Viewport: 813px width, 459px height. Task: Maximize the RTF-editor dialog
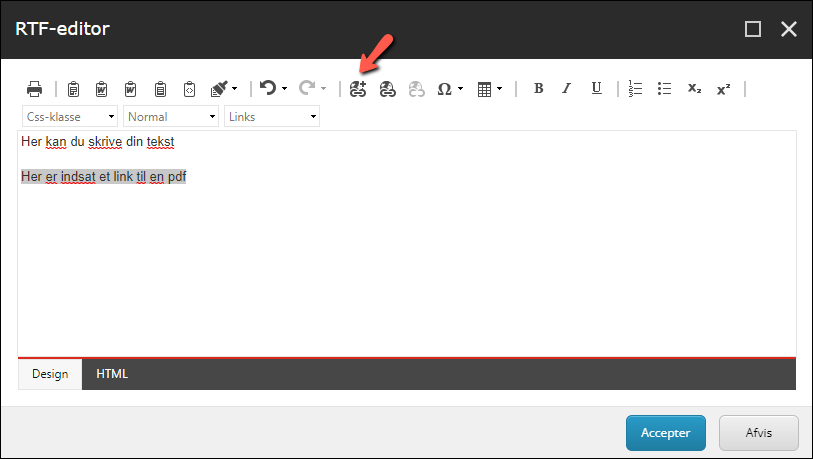click(x=753, y=29)
